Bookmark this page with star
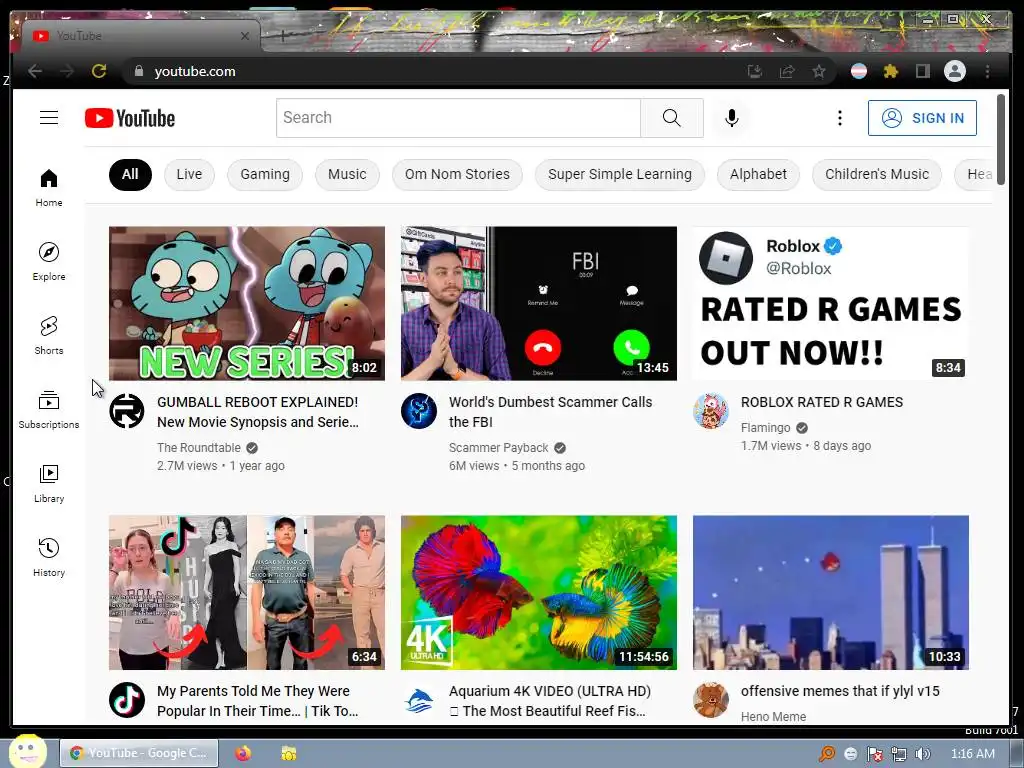The image size is (1024, 768). pyautogui.click(x=819, y=71)
